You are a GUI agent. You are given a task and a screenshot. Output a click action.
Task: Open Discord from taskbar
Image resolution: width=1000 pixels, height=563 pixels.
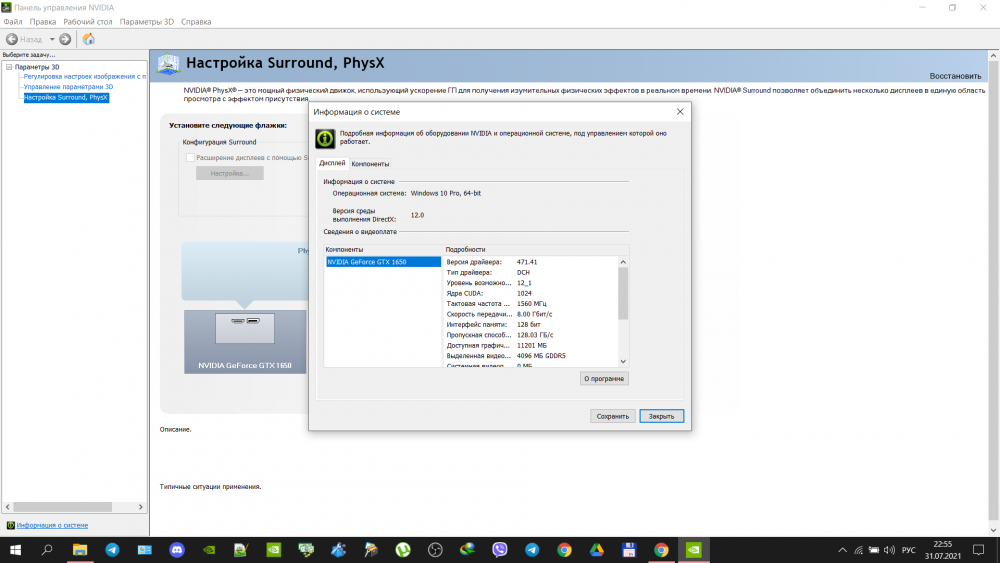177,550
